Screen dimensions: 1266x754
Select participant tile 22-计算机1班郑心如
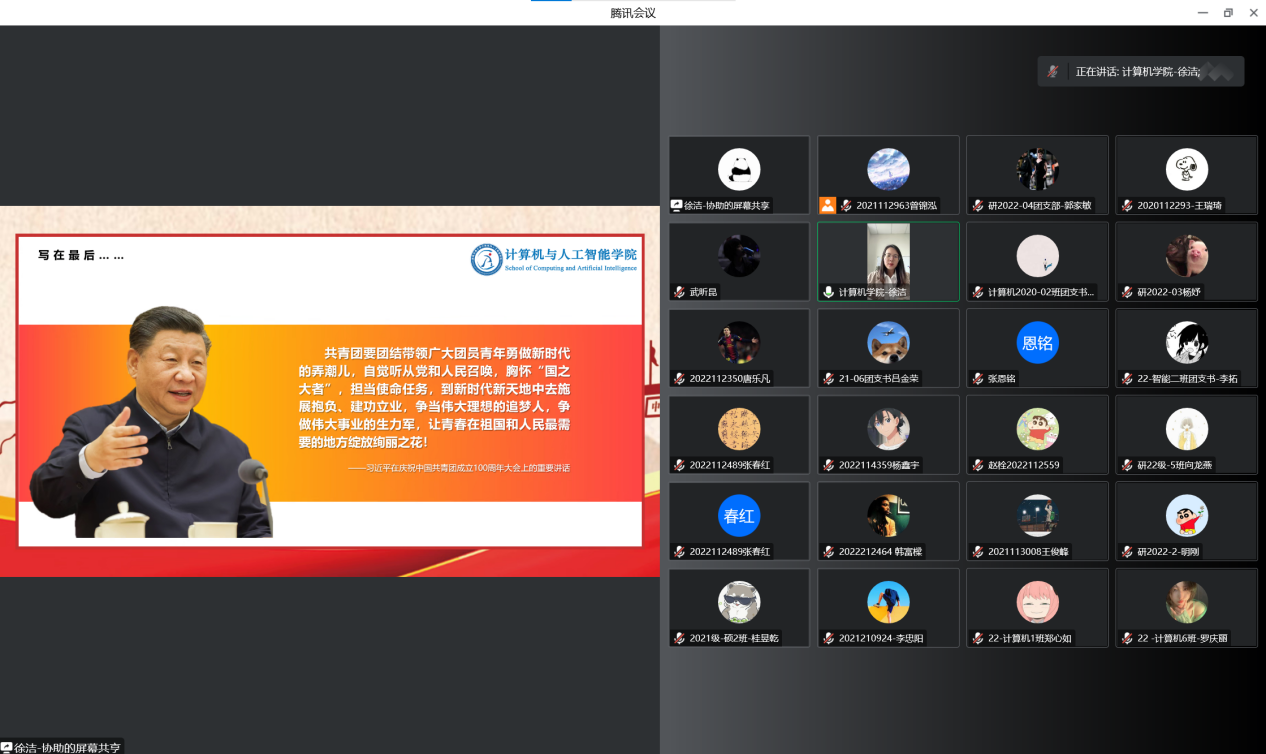[x=1037, y=608]
